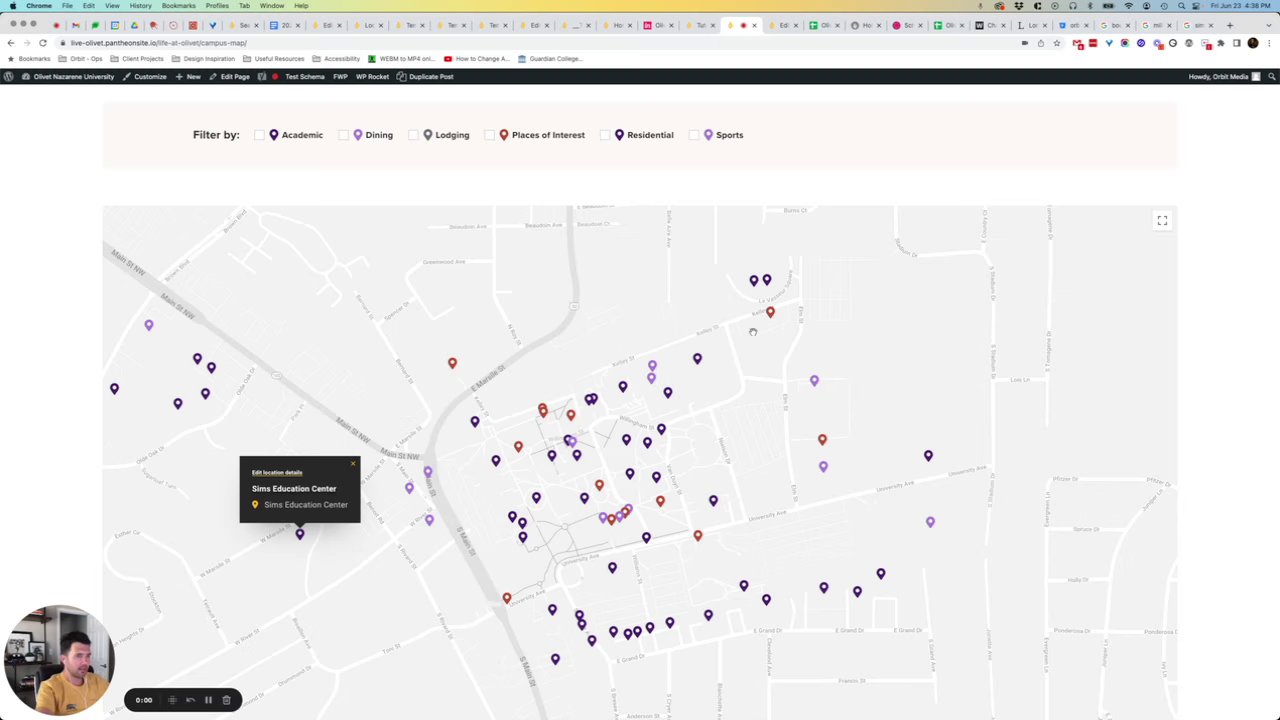Close the Sims Education Center popup

click(353, 463)
